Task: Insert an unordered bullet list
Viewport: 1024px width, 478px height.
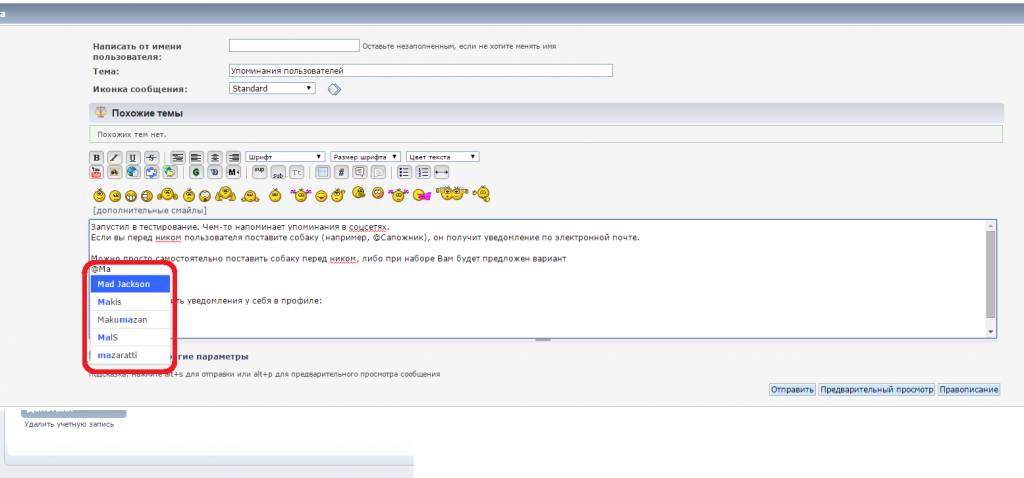Action: [404, 172]
